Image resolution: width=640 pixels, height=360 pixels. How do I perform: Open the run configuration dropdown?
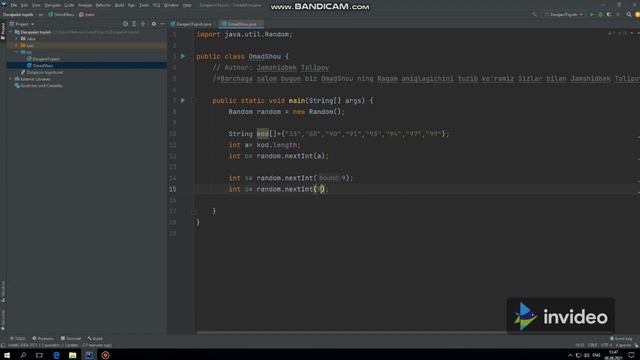(x=563, y=14)
